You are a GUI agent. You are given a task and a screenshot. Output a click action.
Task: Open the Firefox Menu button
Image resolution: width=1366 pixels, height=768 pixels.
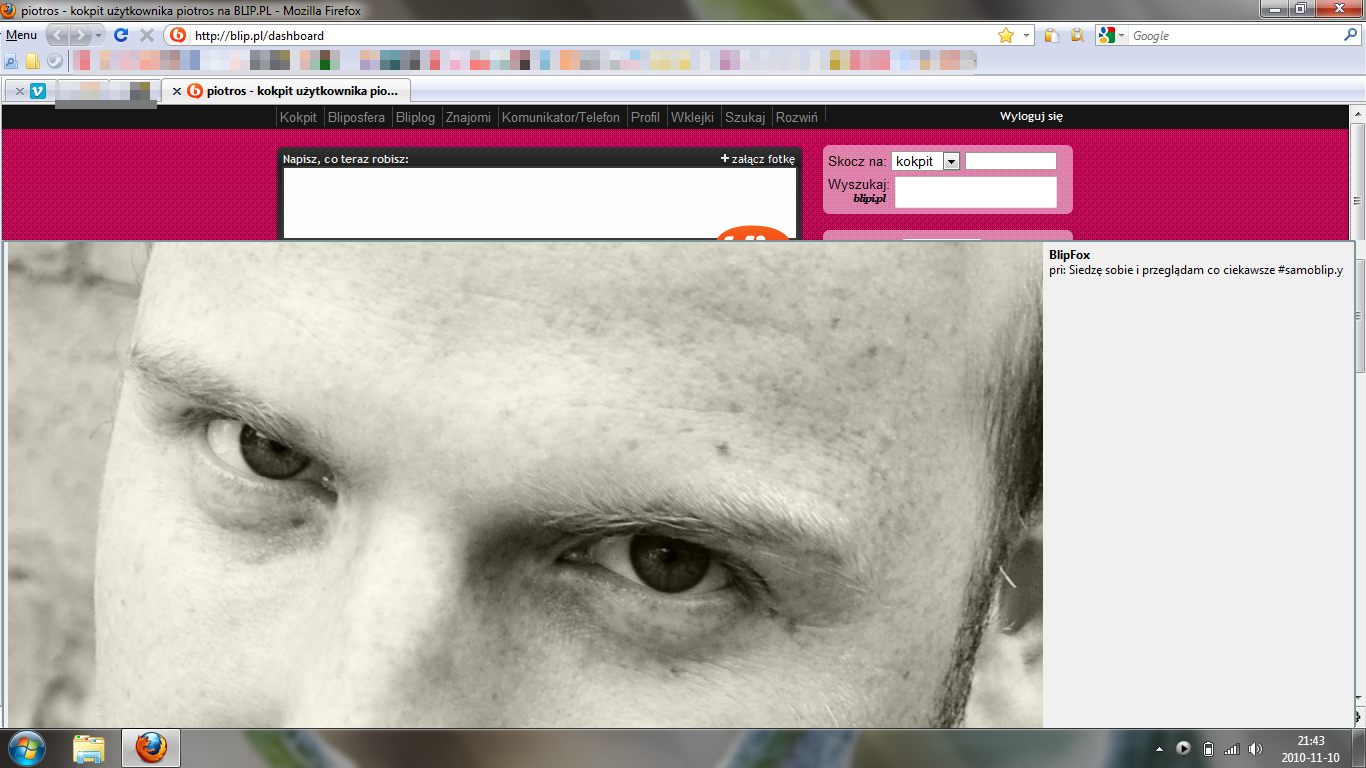point(21,35)
